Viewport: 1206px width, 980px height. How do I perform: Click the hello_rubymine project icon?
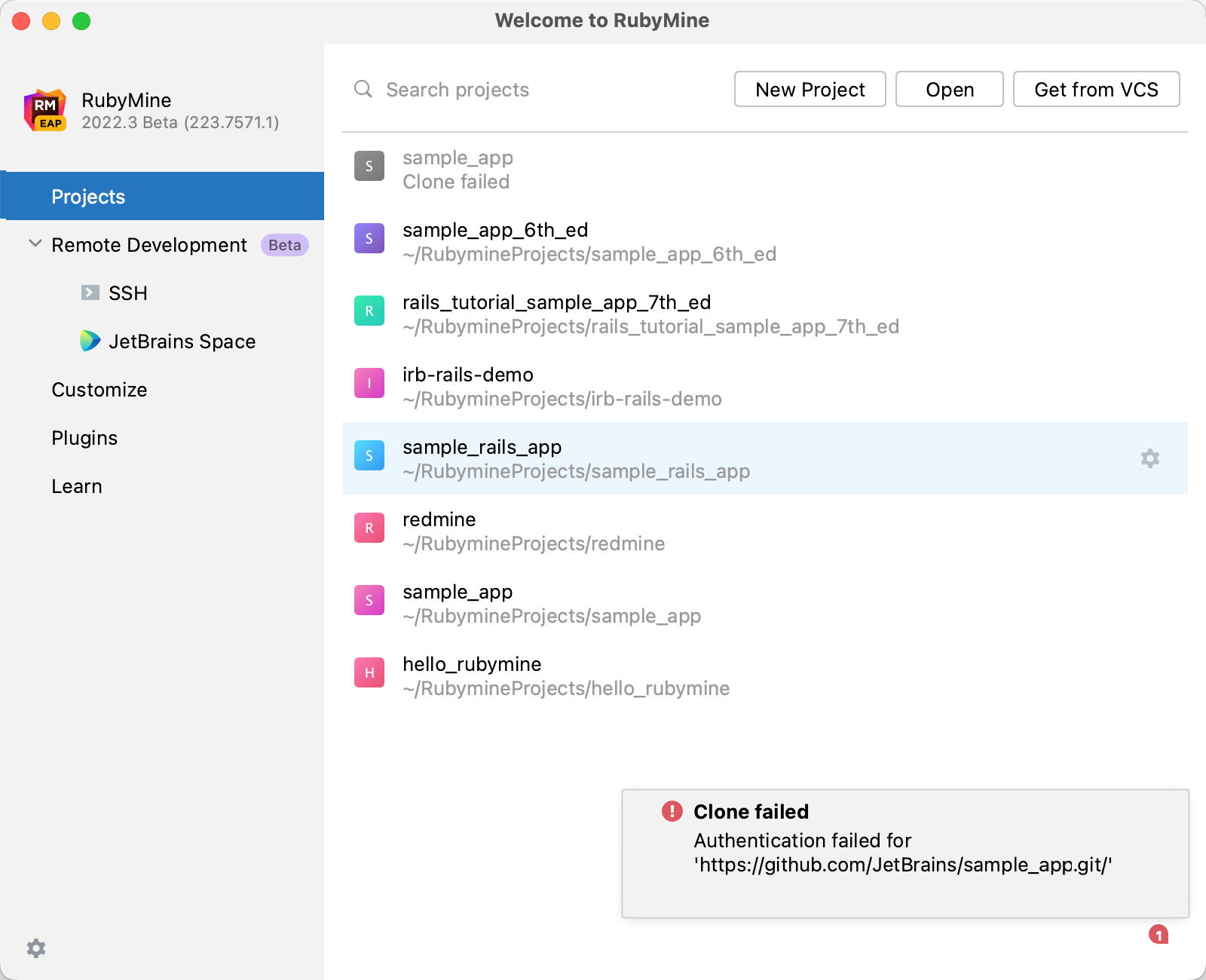tap(369, 672)
